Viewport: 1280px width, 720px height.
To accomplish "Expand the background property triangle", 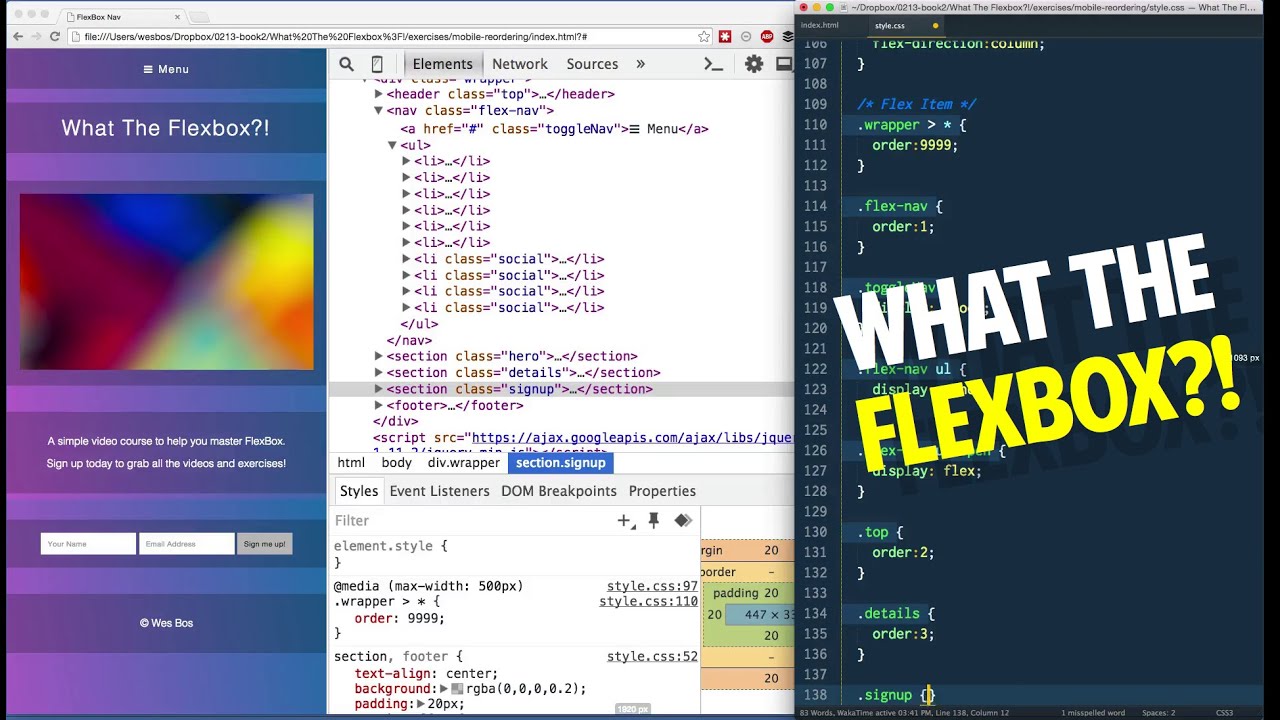I will pos(444,689).
